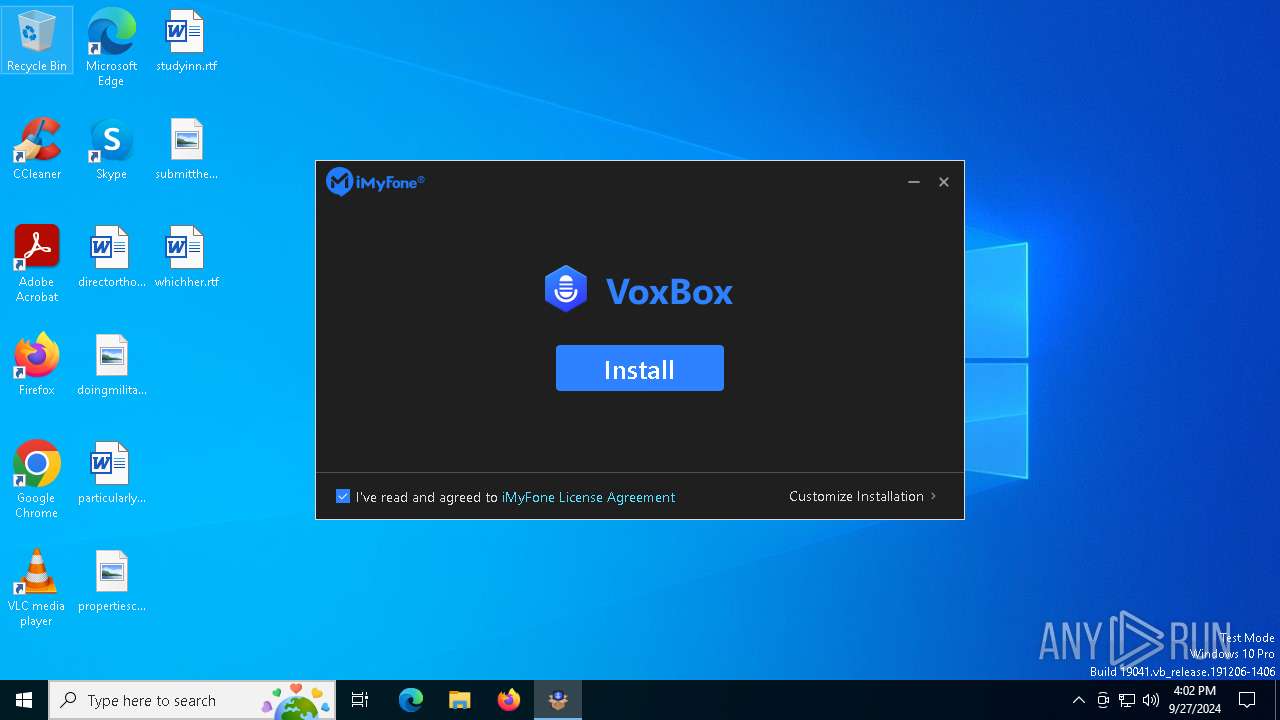The image size is (1280, 720).
Task: Select the Skype desktop shortcut
Action: (111, 149)
